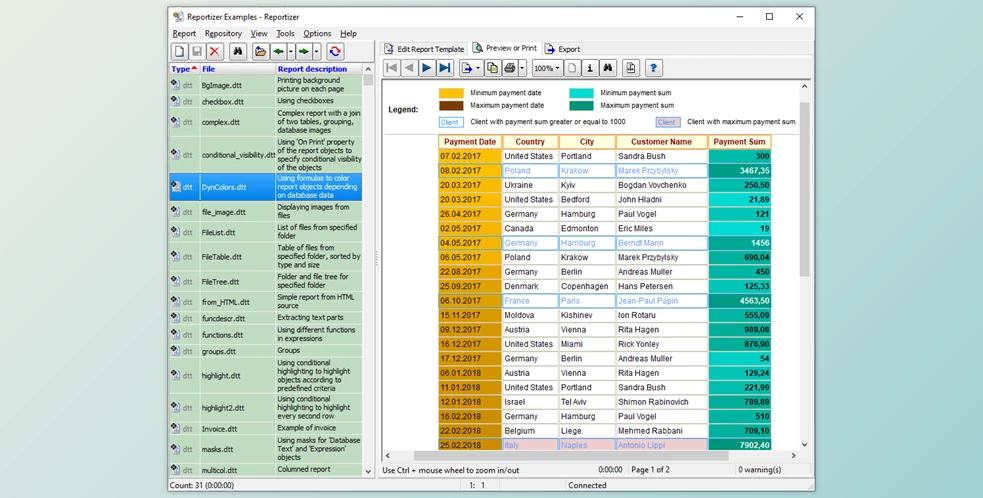The height and width of the screenshot is (498, 983).
Task: Click the green right arrow icon
Action: 304,51
